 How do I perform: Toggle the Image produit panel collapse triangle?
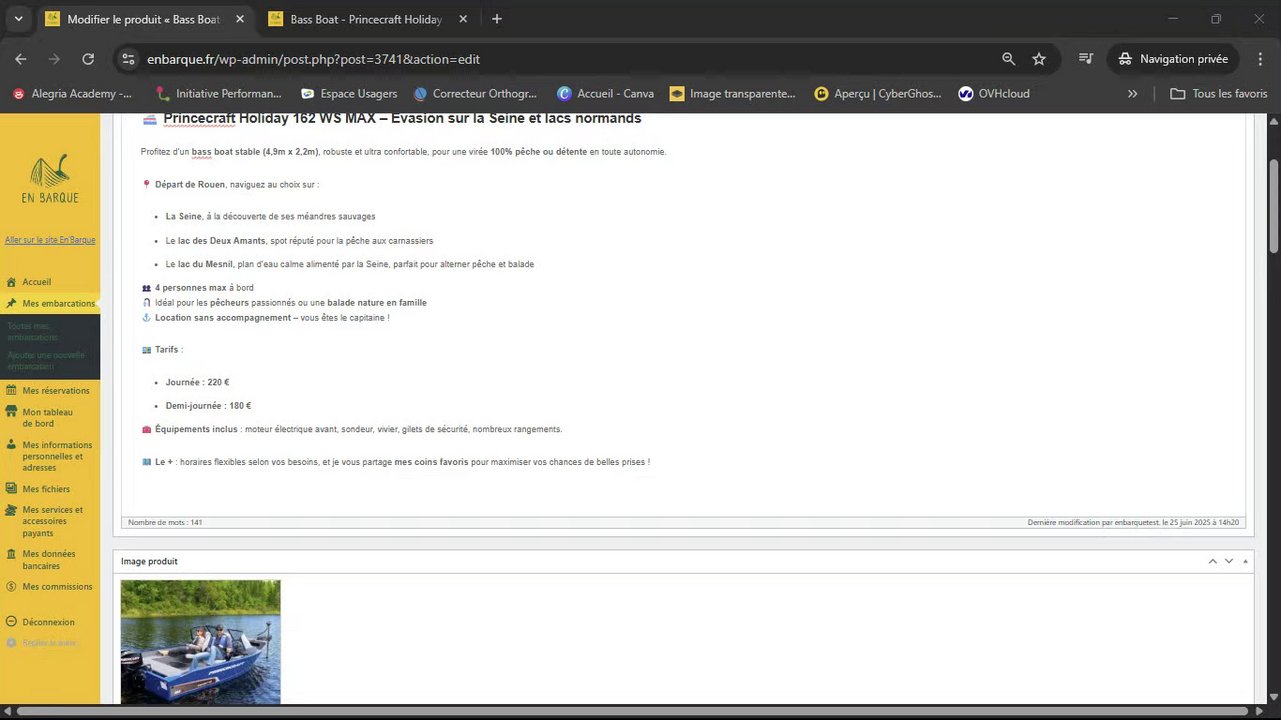(1245, 561)
